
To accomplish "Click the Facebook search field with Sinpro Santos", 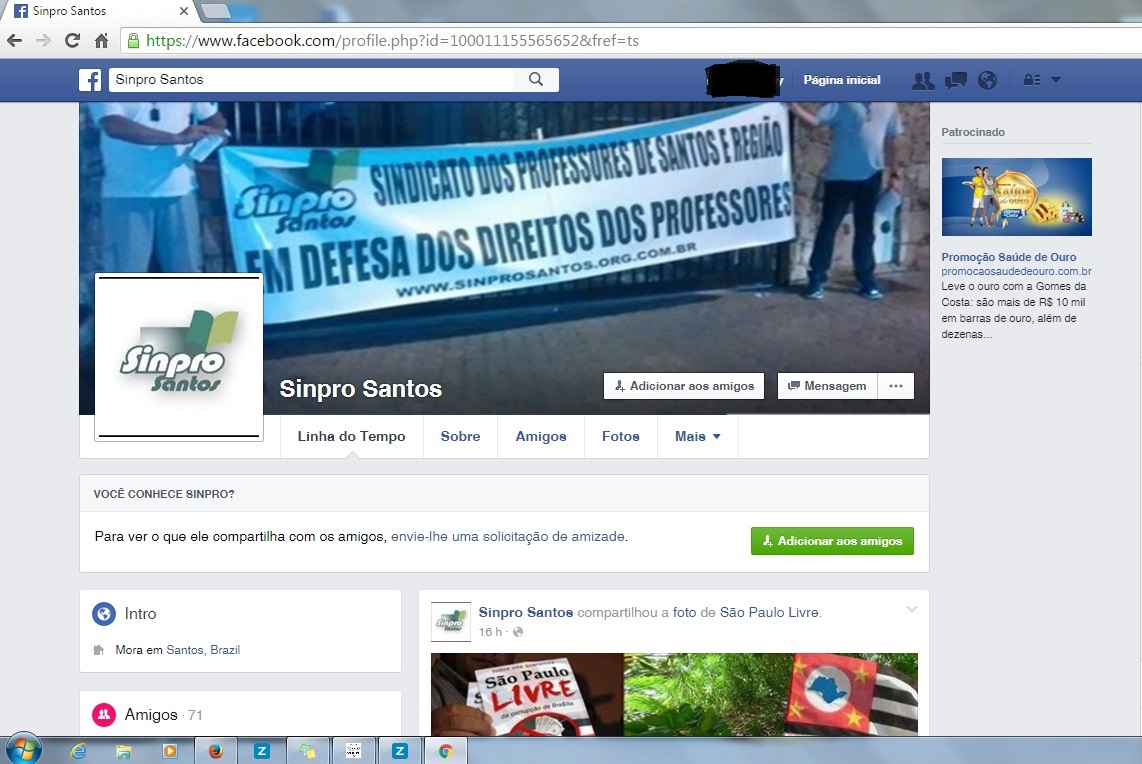I will (311, 79).
